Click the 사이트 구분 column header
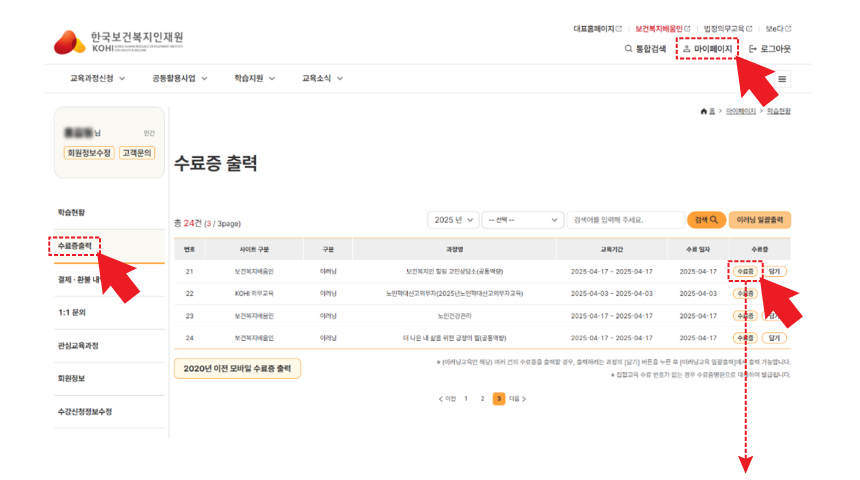The width and height of the screenshot is (860, 480). coord(254,250)
